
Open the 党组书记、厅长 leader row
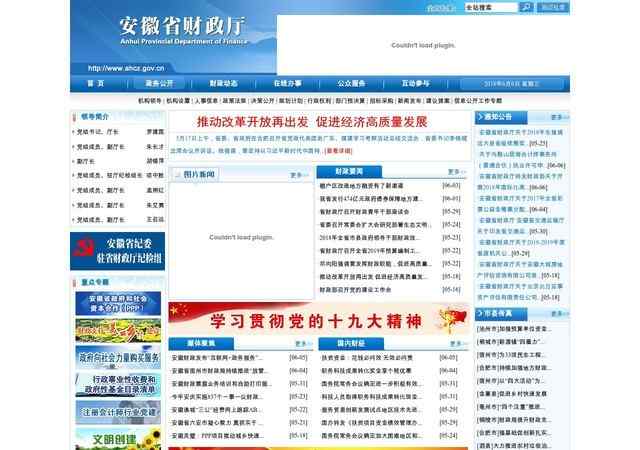118,132
